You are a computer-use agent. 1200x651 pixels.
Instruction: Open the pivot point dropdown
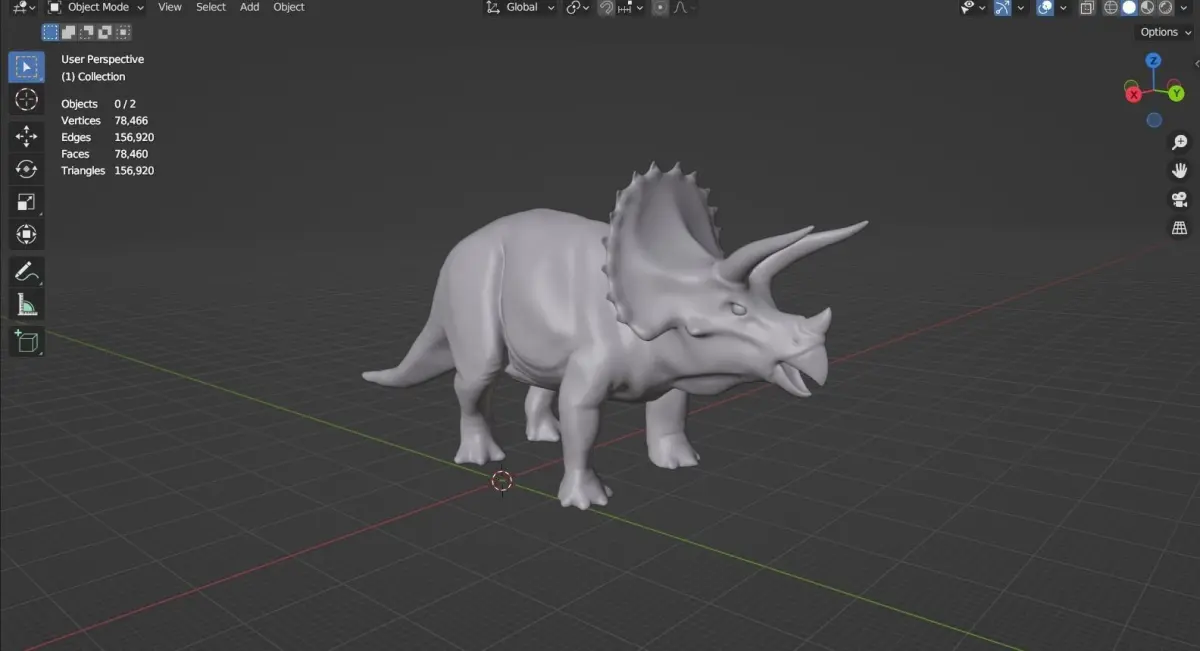(x=577, y=7)
